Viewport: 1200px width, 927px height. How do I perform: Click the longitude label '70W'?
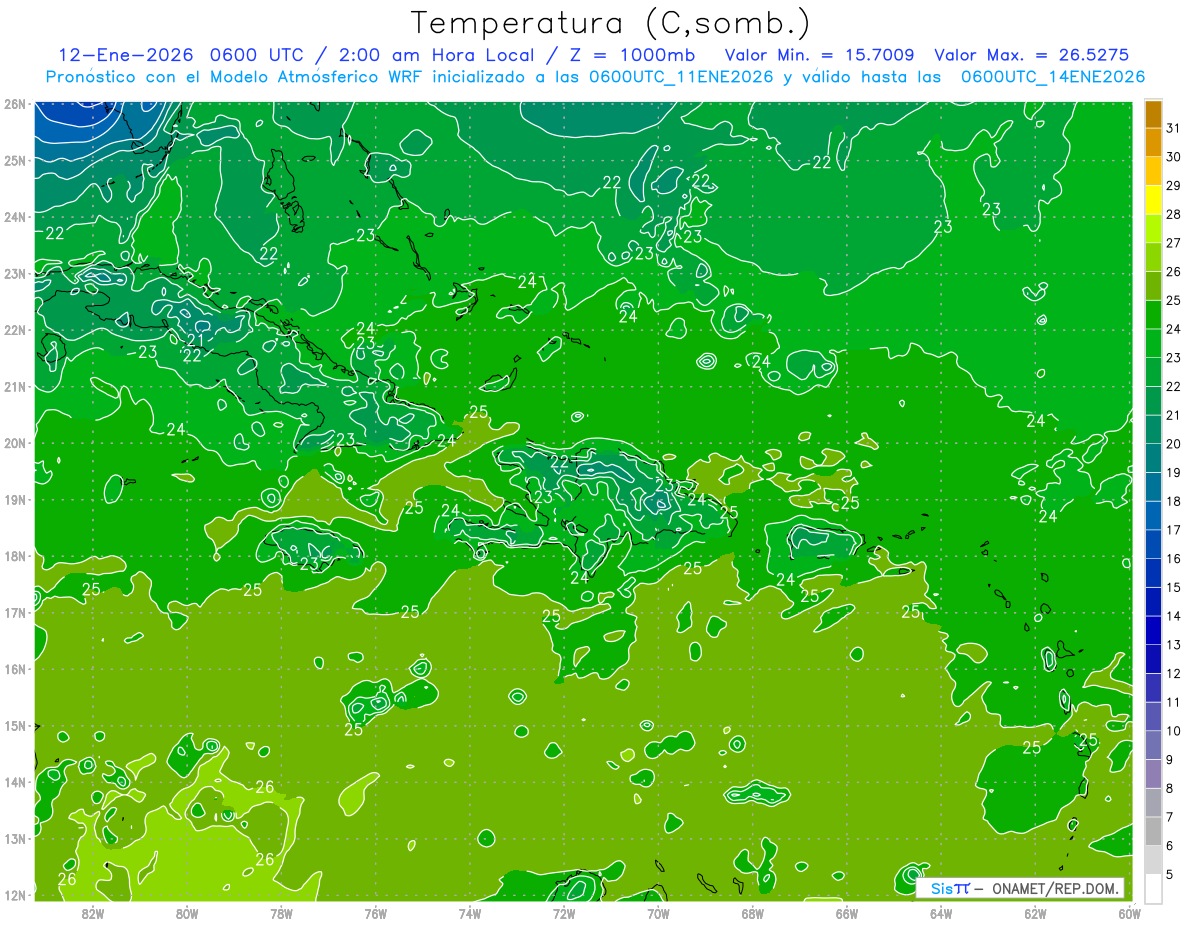click(x=658, y=913)
